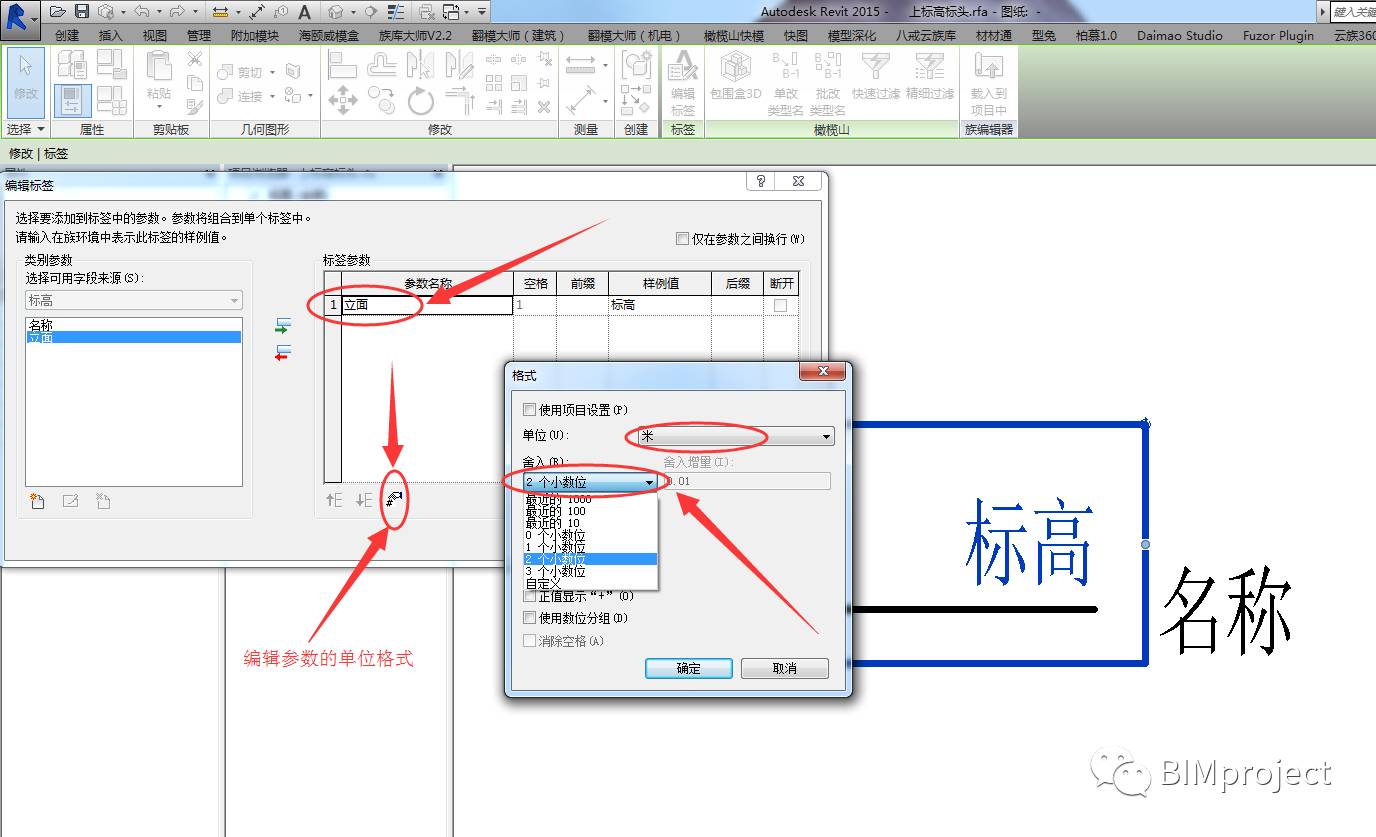Choose 3 个小数位 from the rounding list

(x=590, y=571)
